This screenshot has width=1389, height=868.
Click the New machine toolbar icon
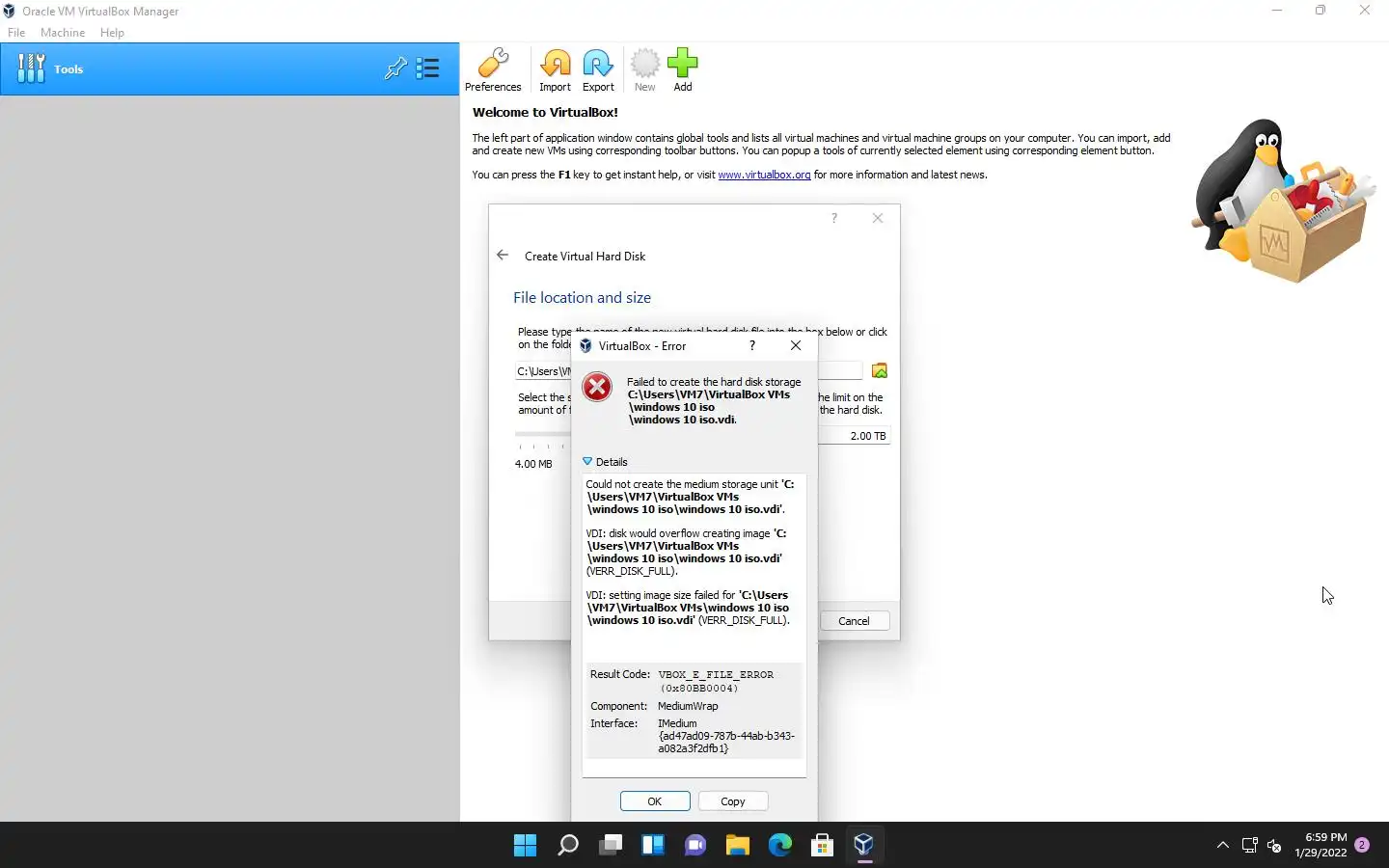pos(644,70)
